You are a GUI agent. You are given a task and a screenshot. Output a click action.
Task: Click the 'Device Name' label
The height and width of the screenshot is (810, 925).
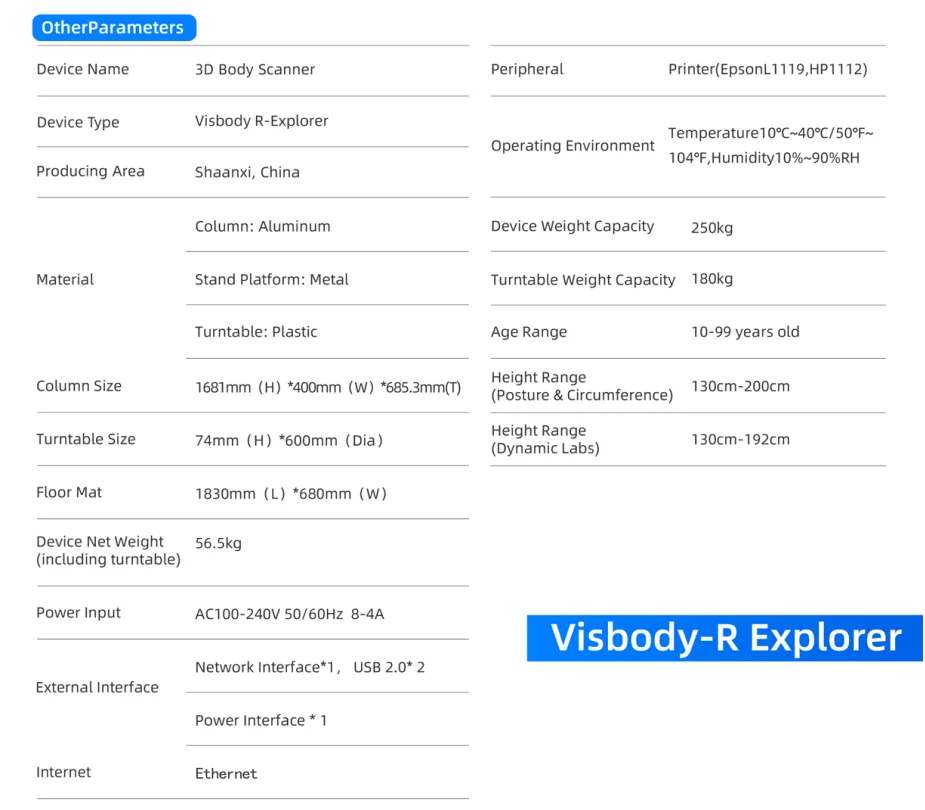[x=83, y=70]
